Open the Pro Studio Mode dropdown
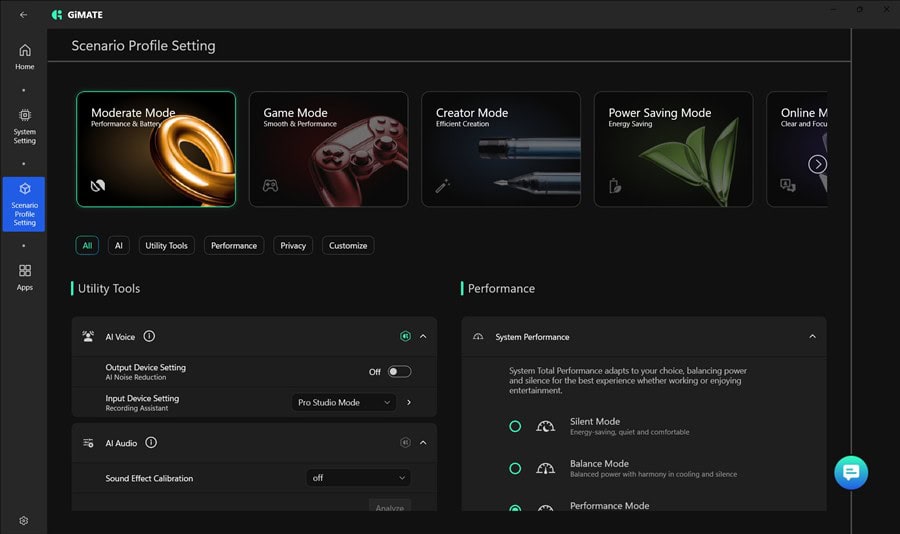 tap(344, 402)
